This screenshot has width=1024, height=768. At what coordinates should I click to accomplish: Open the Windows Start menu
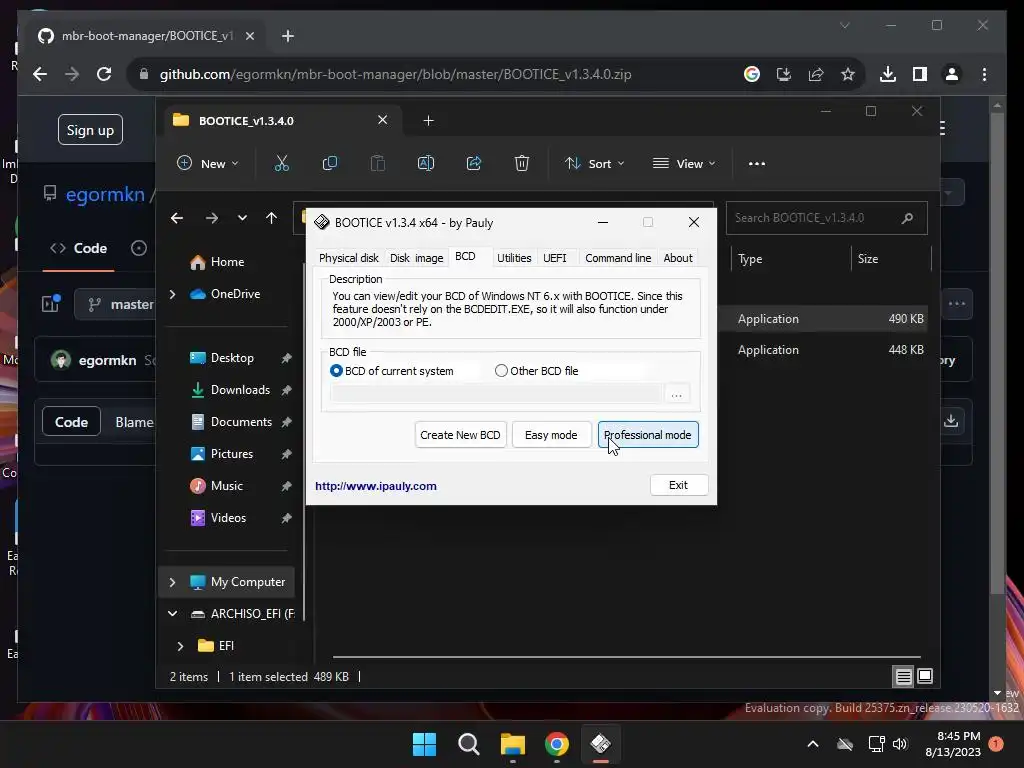[x=424, y=744]
